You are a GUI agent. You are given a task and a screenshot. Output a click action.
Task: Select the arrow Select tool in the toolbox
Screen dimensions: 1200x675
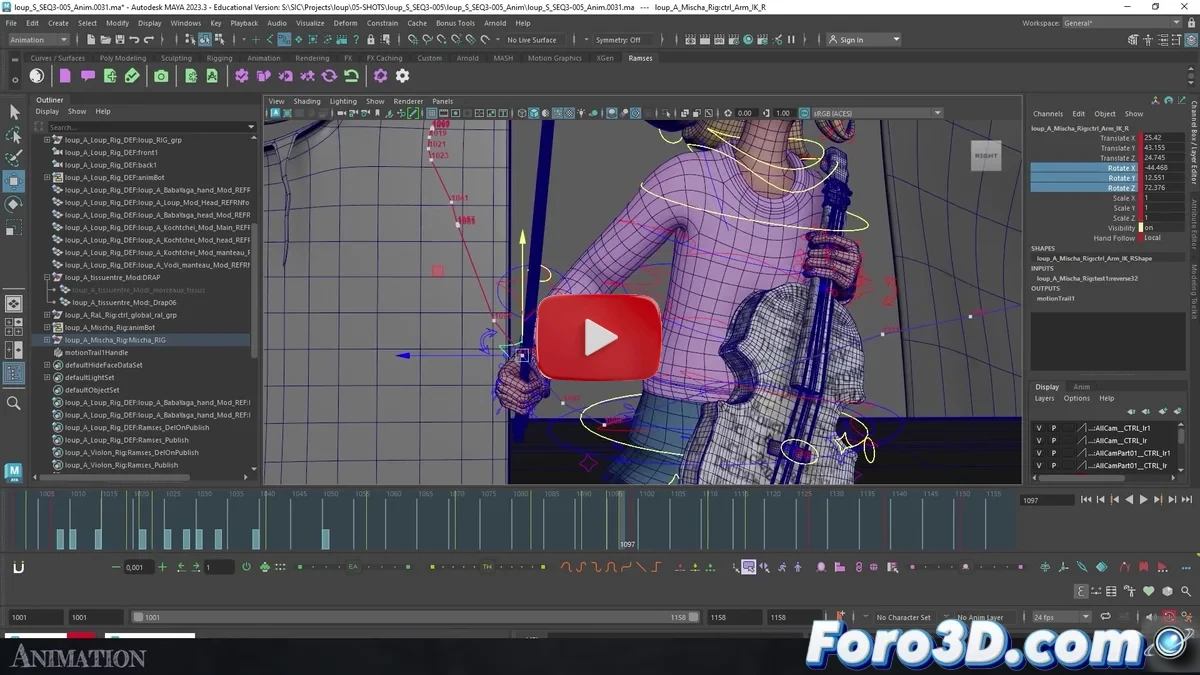[14, 112]
